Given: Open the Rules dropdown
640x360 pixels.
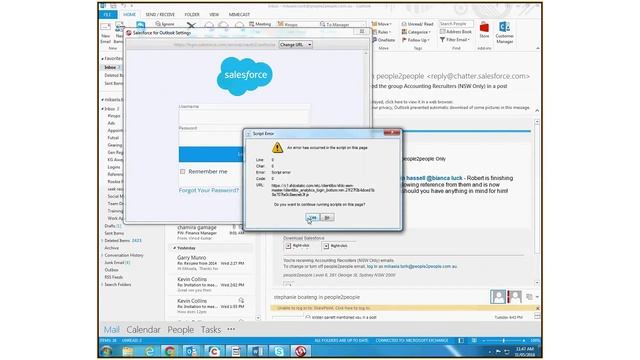Looking at the screenshot, I should coord(382,32).
